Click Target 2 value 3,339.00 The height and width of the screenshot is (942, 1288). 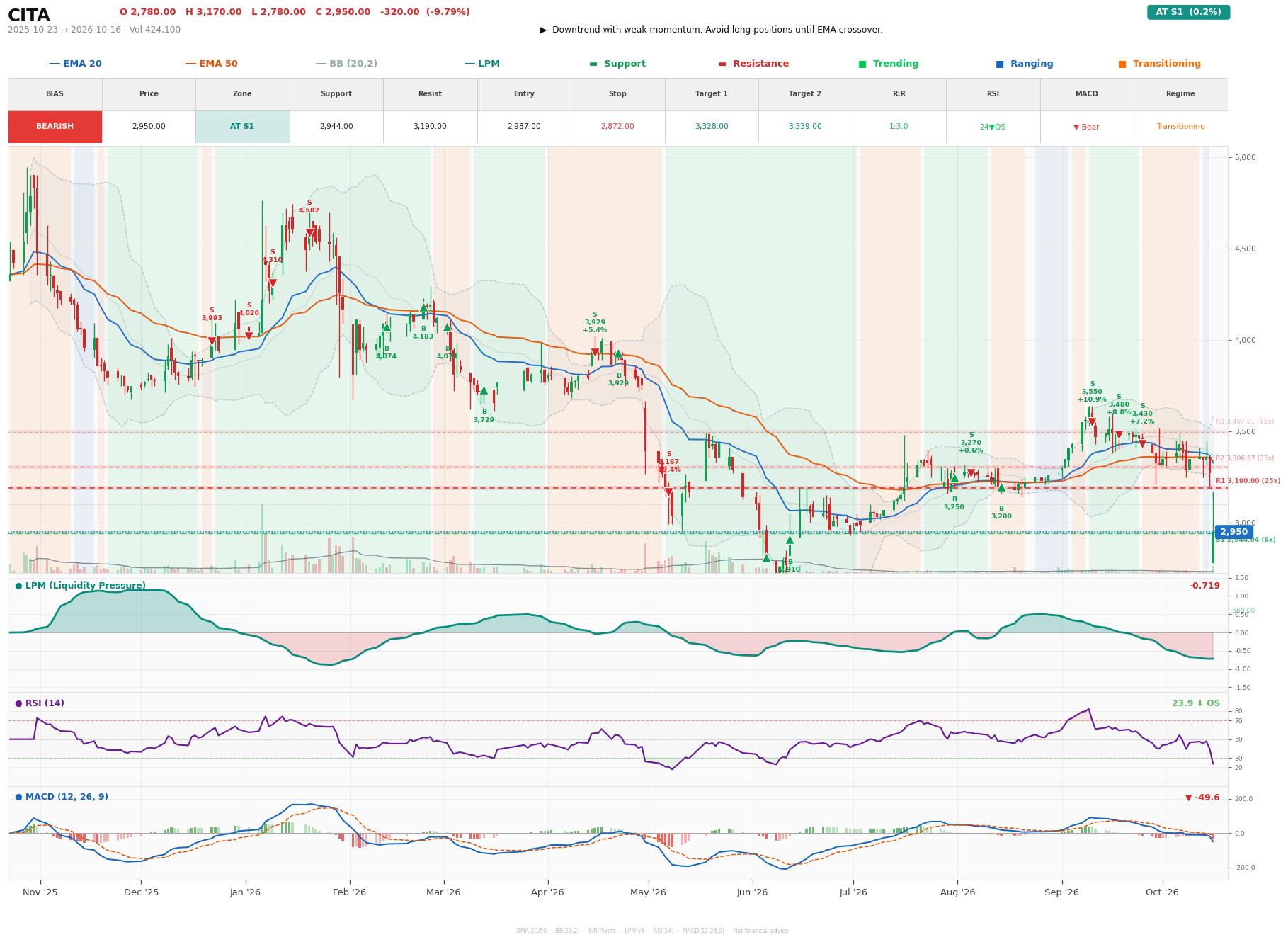coord(805,127)
